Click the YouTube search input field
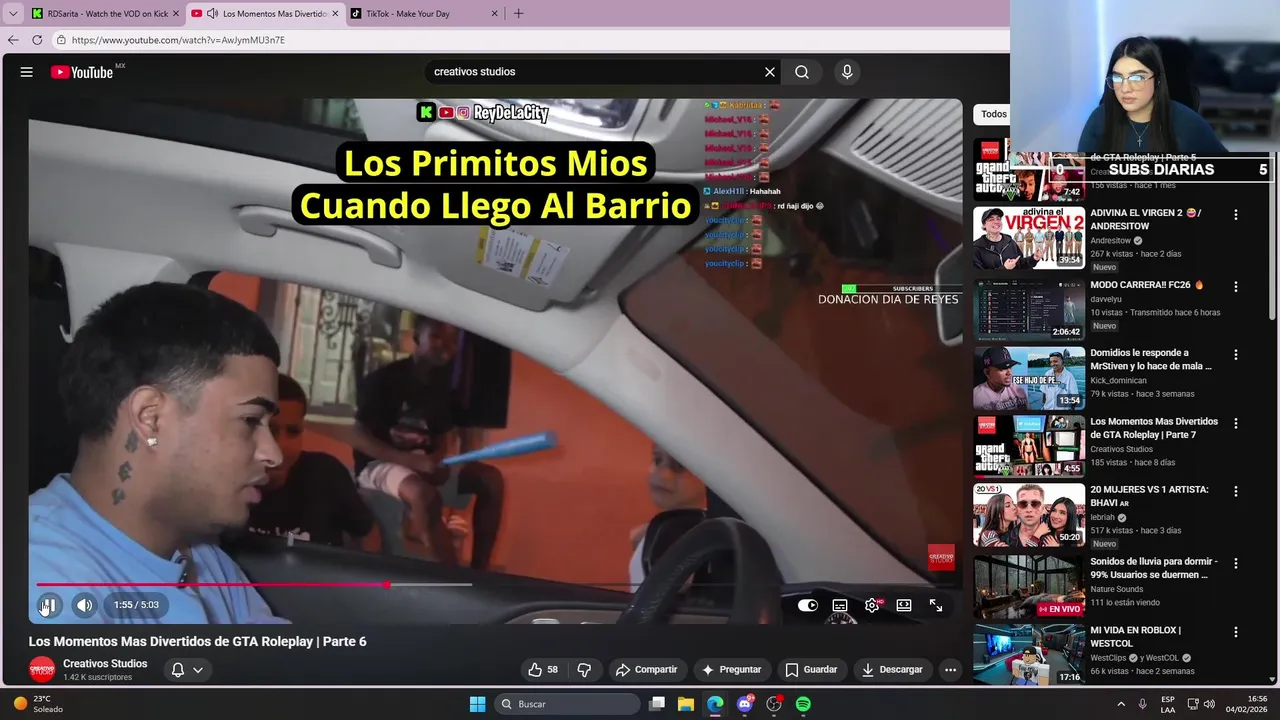Image resolution: width=1280 pixels, height=720 pixels. click(595, 72)
